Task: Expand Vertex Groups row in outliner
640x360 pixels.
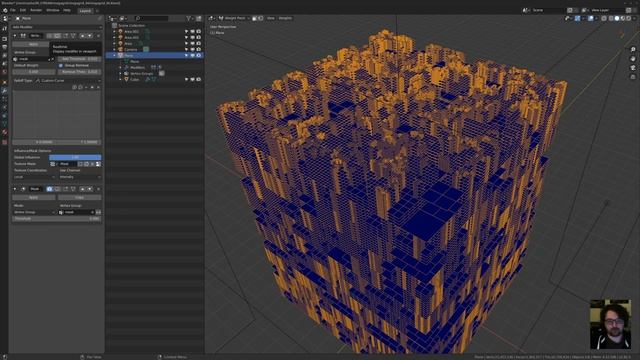Action: point(120,73)
